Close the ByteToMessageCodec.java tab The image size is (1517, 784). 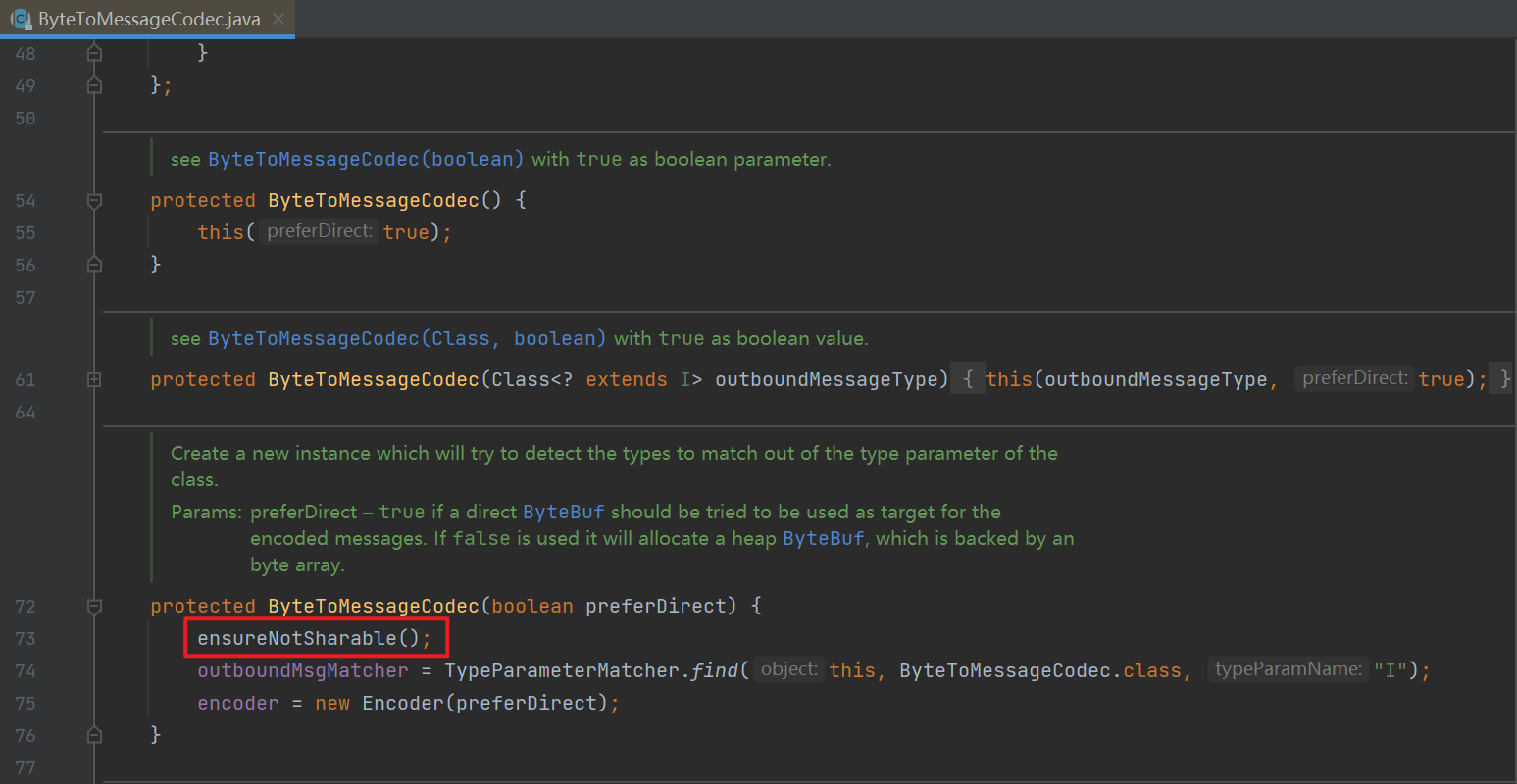(x=278, y=19)
